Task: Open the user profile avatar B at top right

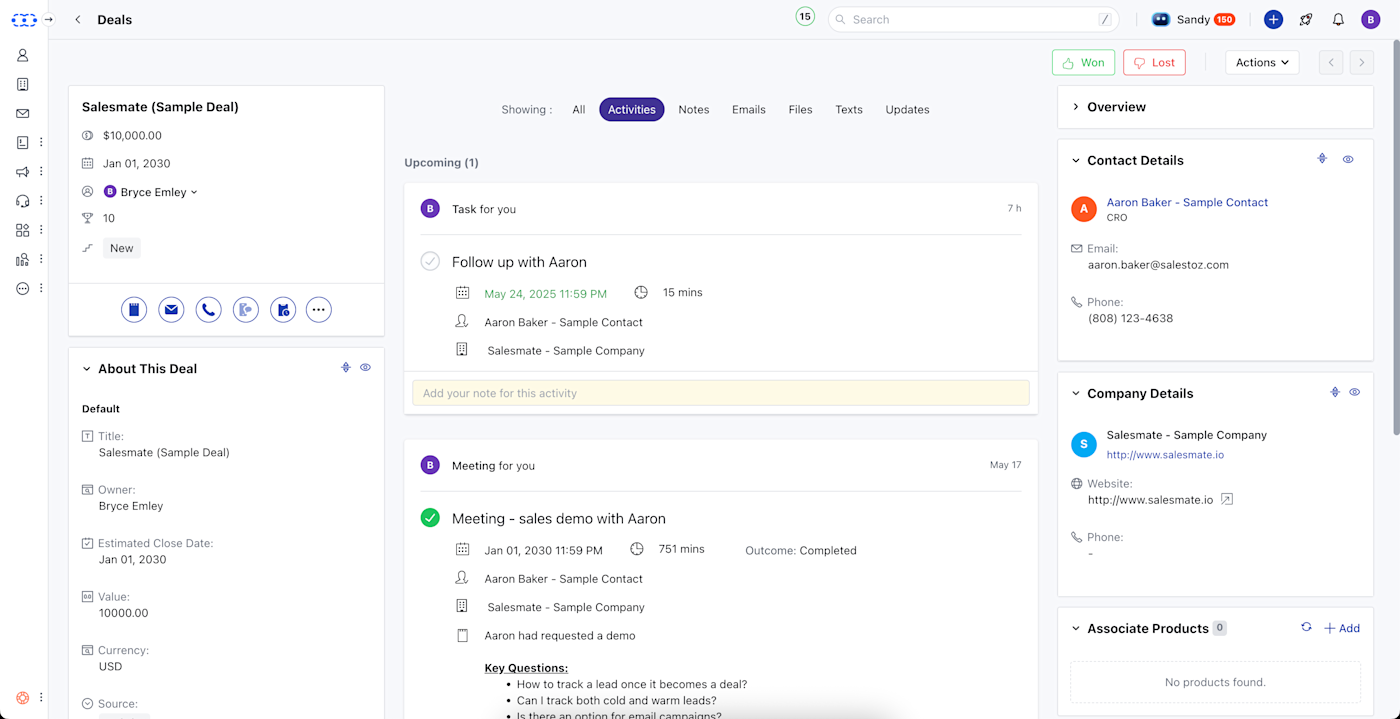Action: (1371, 20)
